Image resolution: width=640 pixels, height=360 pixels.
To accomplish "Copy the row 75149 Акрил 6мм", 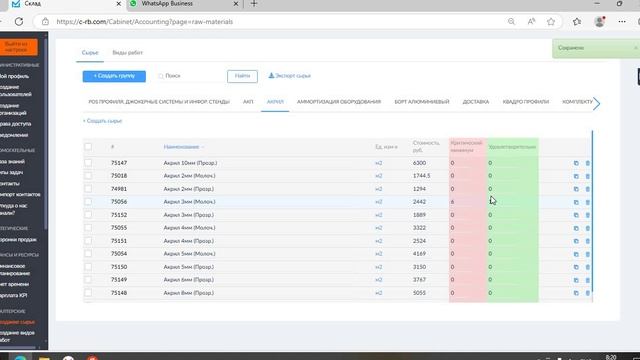I will [x=576, y=280].
